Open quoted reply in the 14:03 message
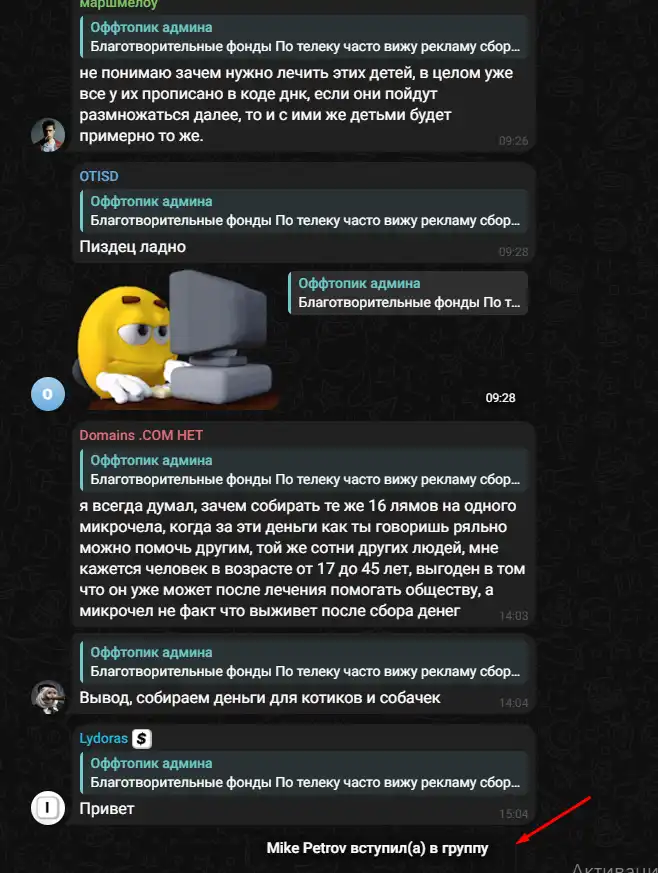Image resolution: width=658 pixels, height=873 pixels. tap(304, 470)
